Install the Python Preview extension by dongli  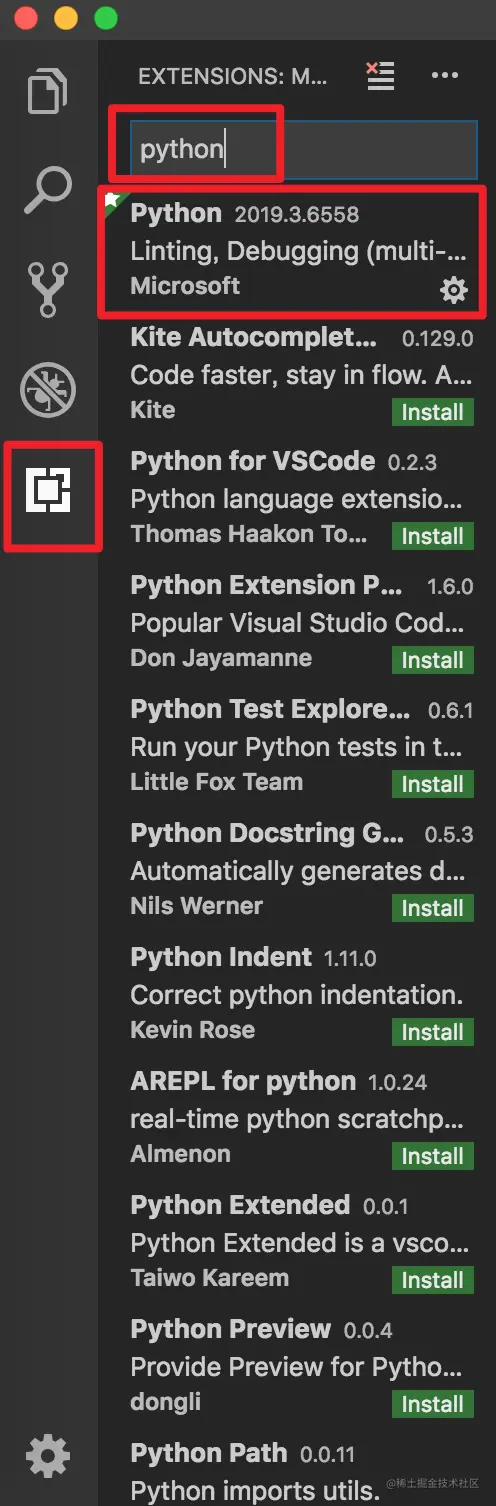pos(432,1404)
